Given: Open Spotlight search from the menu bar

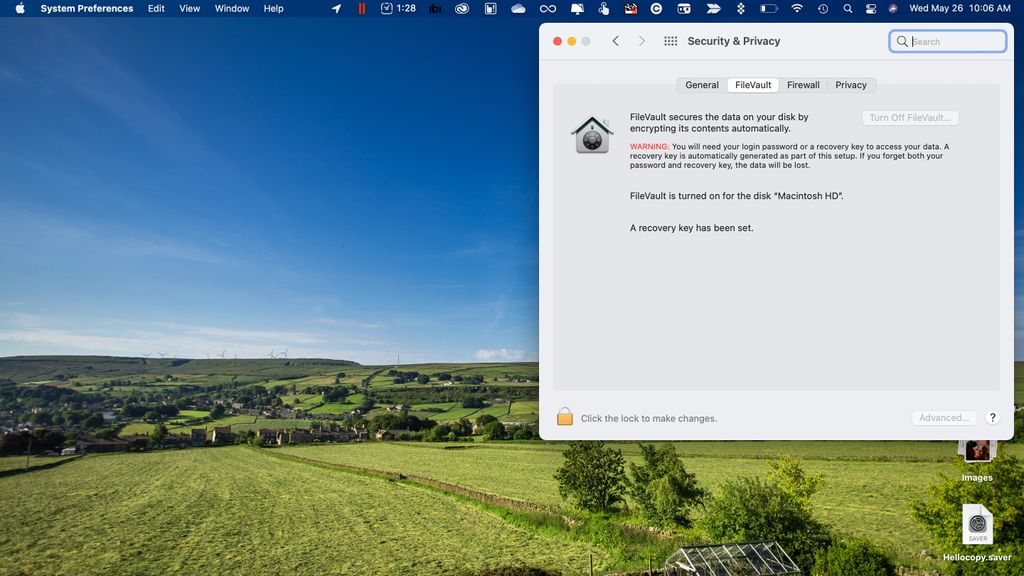Looking at the screenshot, I should [847, 8].
